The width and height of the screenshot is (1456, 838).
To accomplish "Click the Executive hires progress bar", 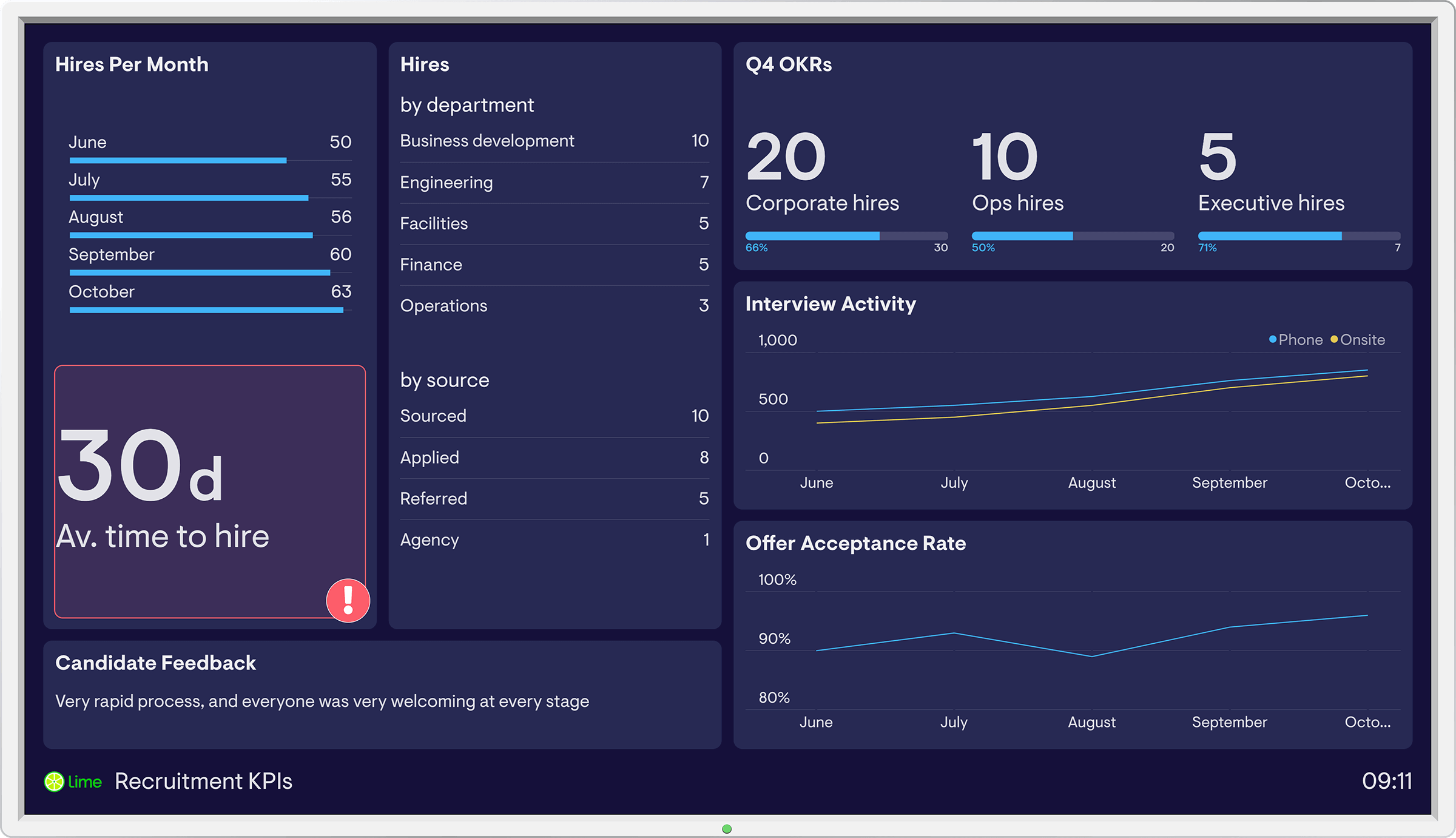I will (x=1299, y=236).
